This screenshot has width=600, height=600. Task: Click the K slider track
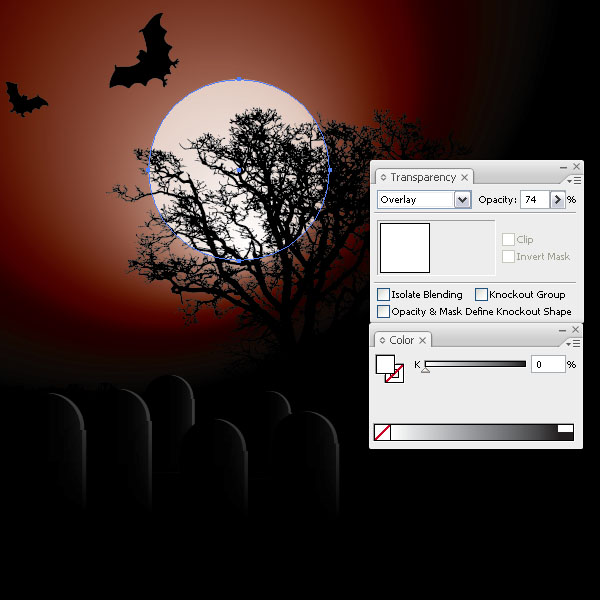point(475,364)
